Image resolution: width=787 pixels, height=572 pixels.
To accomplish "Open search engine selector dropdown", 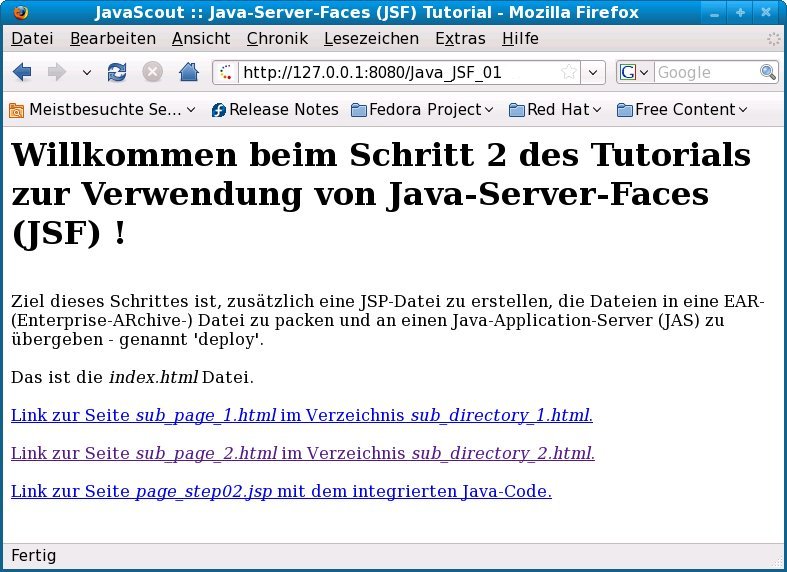I will pyautogui.click(x=635, y=72).
